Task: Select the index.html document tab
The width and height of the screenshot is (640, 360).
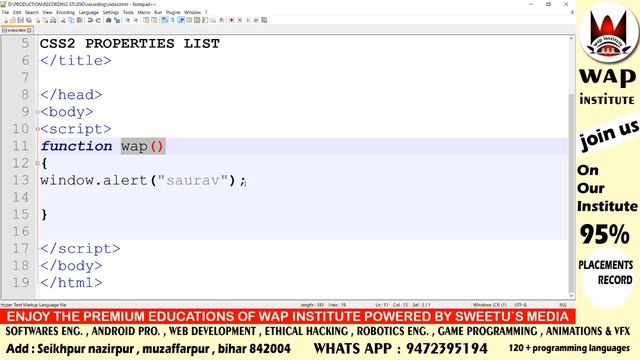Action: tap(16, 30)
